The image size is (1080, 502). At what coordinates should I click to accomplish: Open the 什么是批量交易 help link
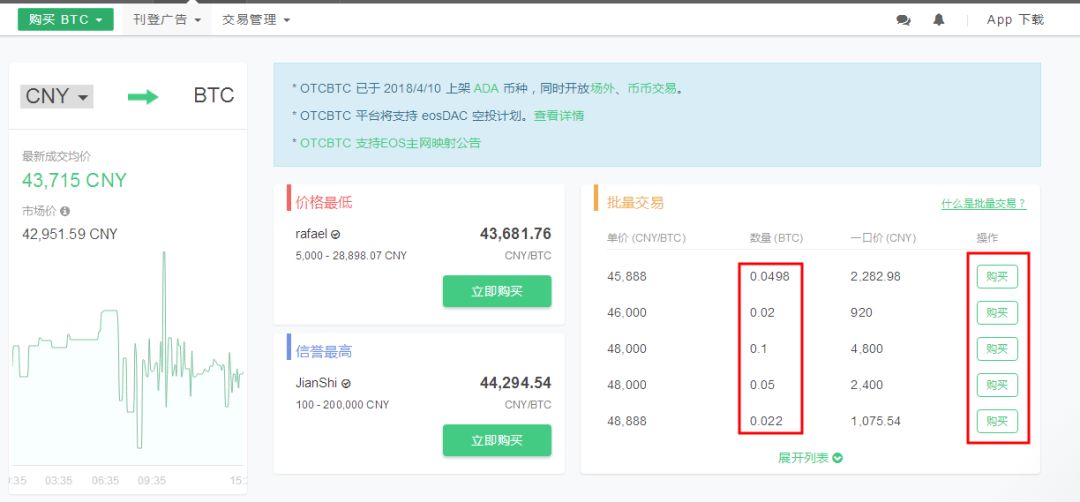[983, 203]
